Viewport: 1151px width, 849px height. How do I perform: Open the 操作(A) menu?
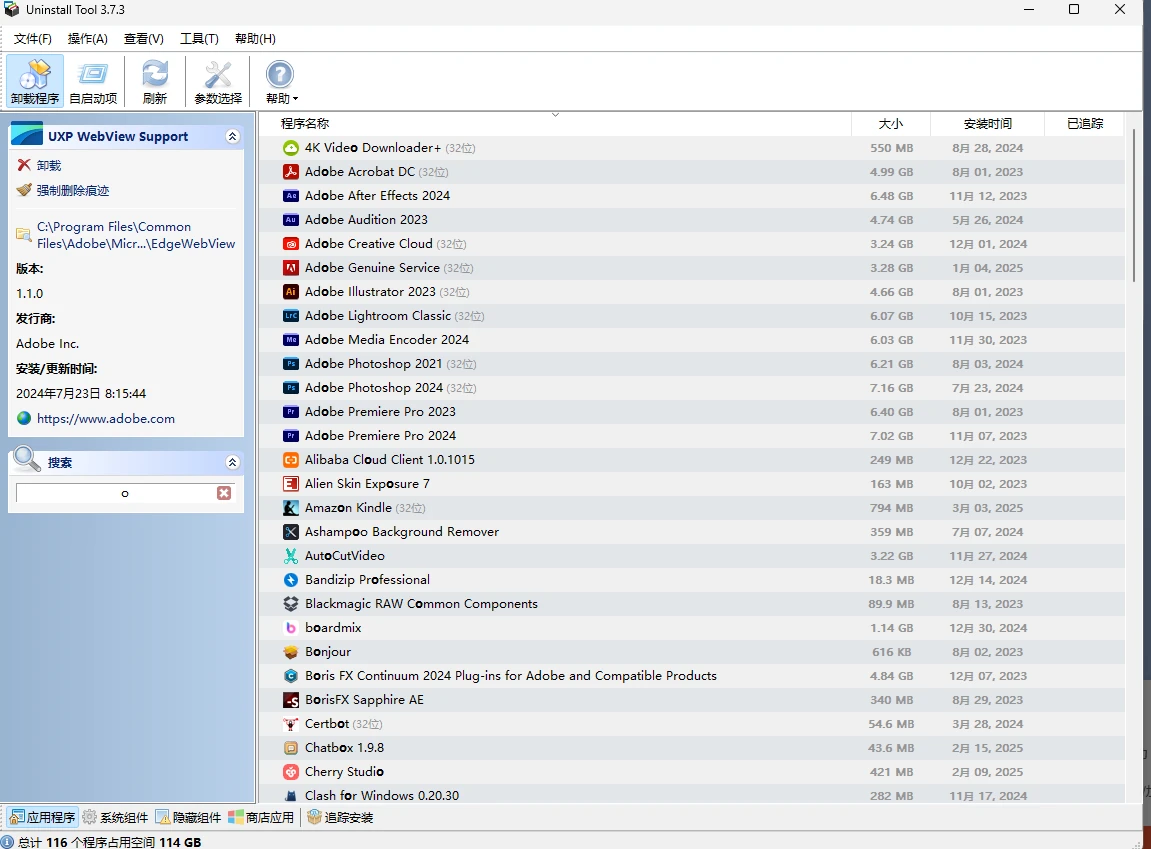(x=87, y=38)
